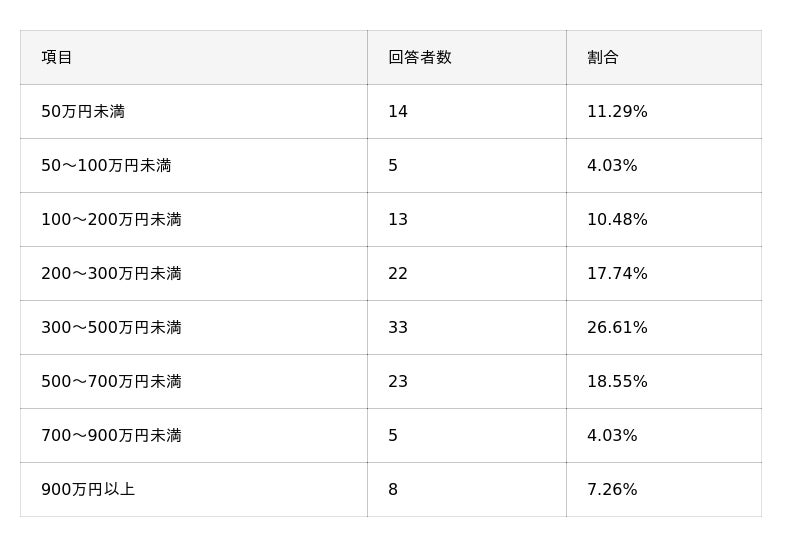Viewport: 800px width, 547px height.
Task: Click the 100〜200万円未満 cell
Action: pyautogui.click(x=111, y=220)
